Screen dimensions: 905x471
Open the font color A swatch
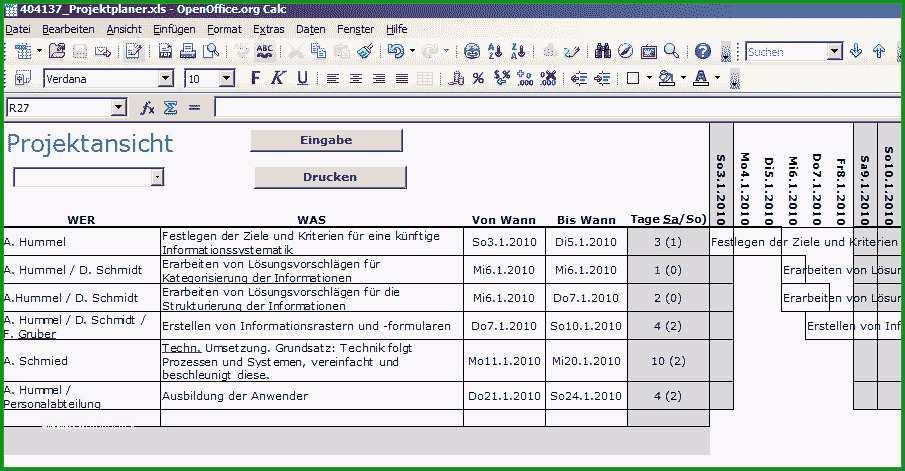tap(701, 78)
